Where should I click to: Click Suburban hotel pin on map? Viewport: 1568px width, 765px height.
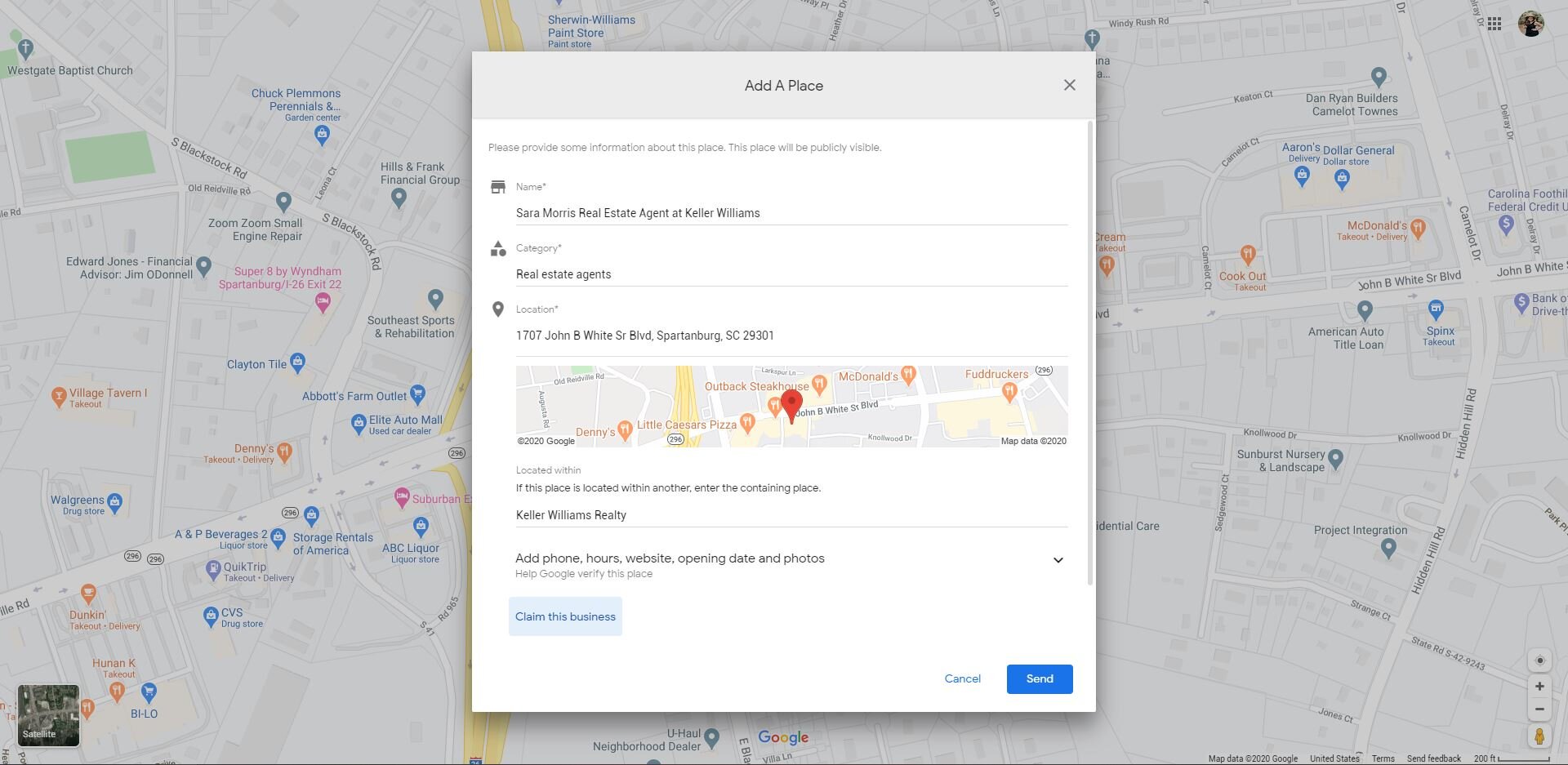click(x=401, y=496)
